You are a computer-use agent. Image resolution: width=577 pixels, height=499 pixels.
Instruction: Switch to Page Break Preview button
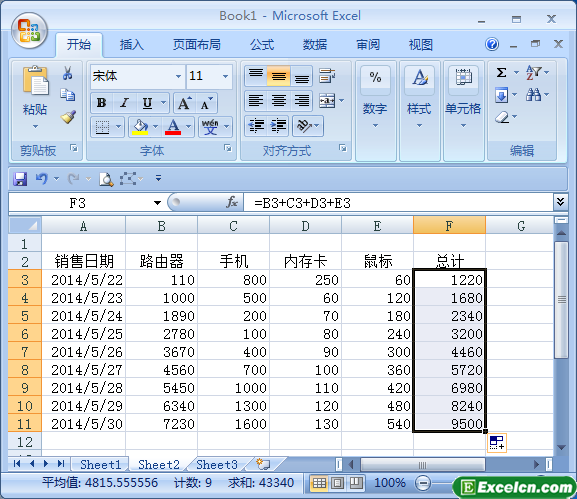pyautogui.click(x=356, y=483)
